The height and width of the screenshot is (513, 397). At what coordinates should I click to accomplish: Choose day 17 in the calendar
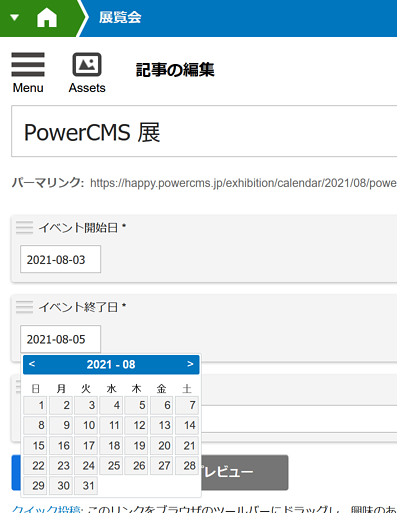coord(86,446)
